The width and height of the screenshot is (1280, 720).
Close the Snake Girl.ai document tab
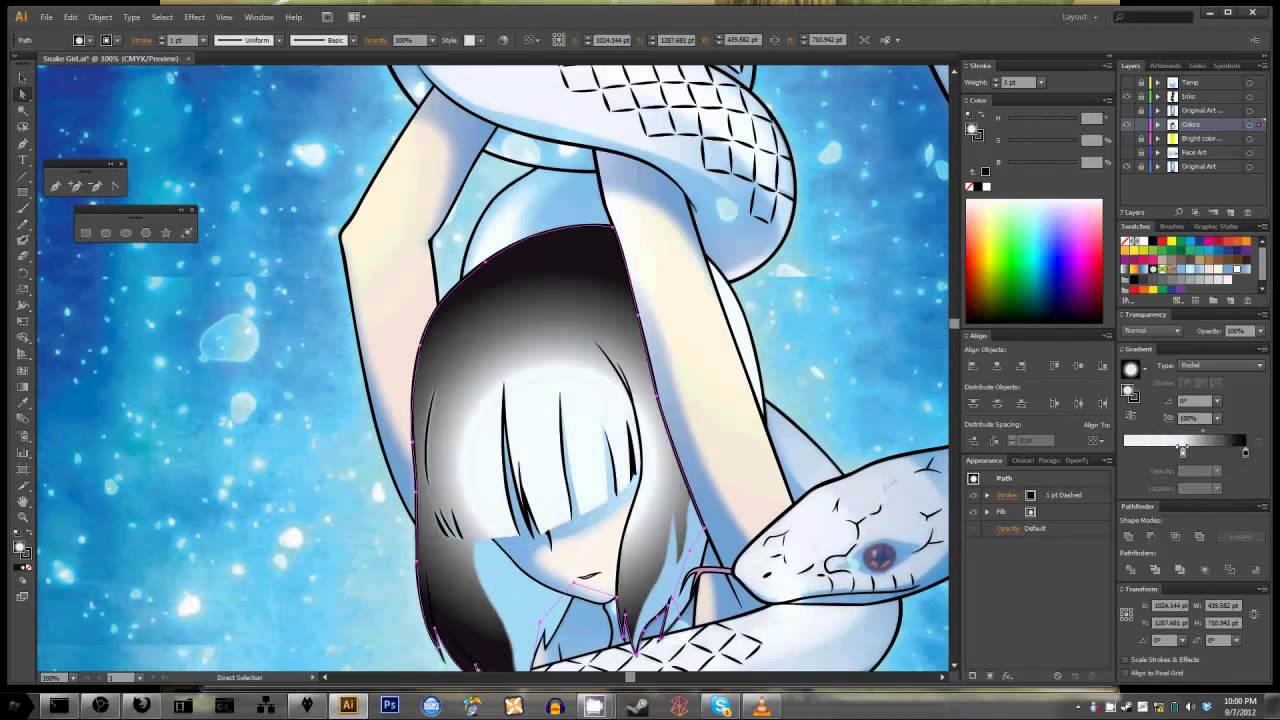tap(186, 59)
